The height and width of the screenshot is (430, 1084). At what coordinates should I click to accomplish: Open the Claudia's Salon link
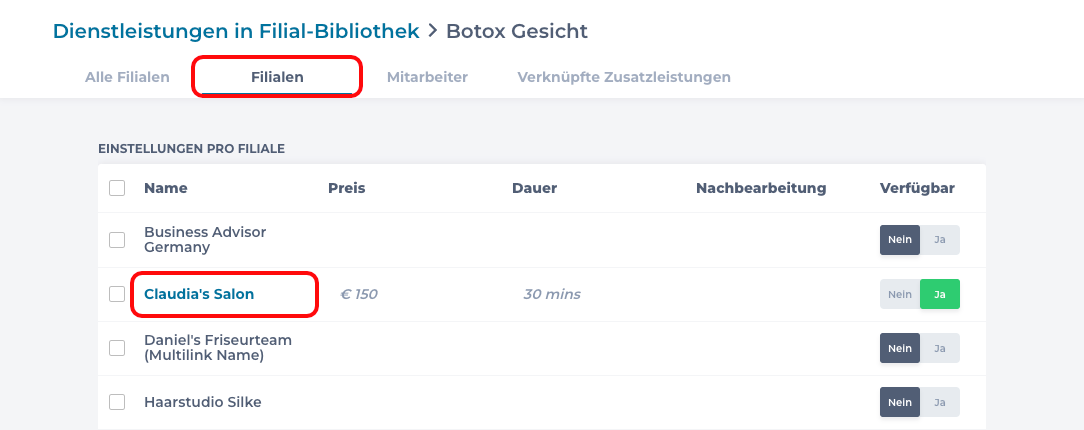[x=199, y=294]
